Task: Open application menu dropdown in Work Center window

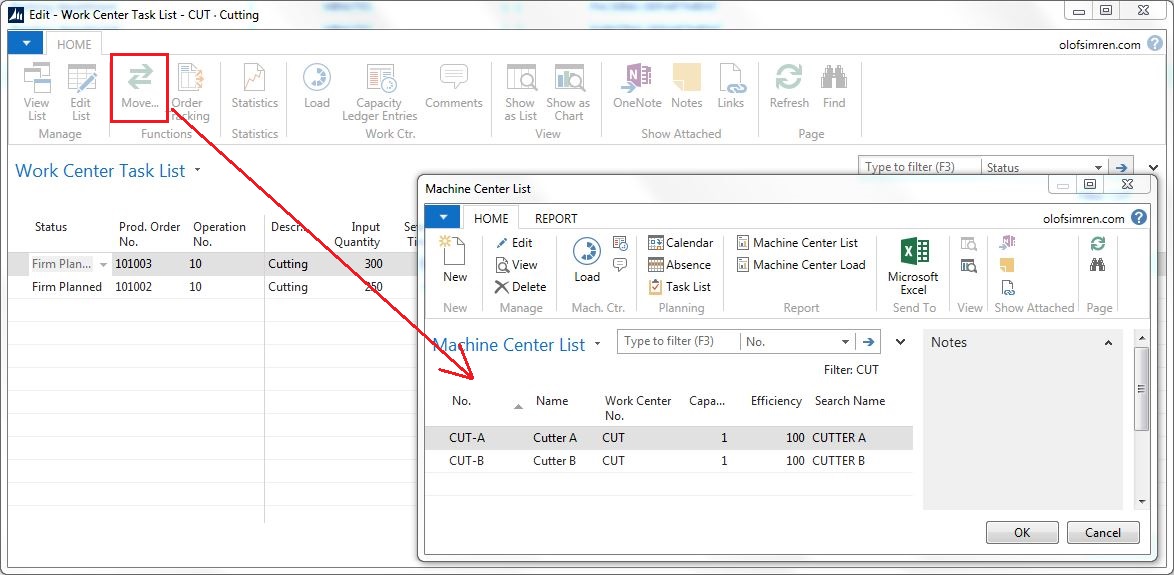Action: [x=26, y=43]
